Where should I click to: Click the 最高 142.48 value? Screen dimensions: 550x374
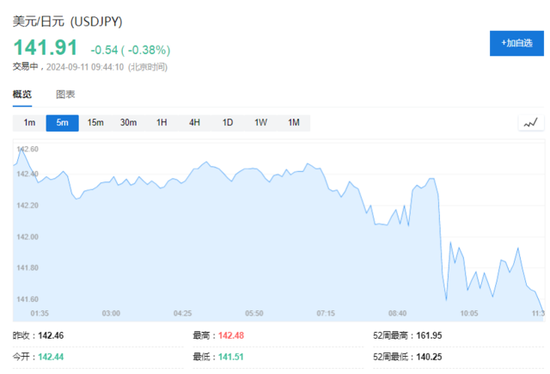231,336
